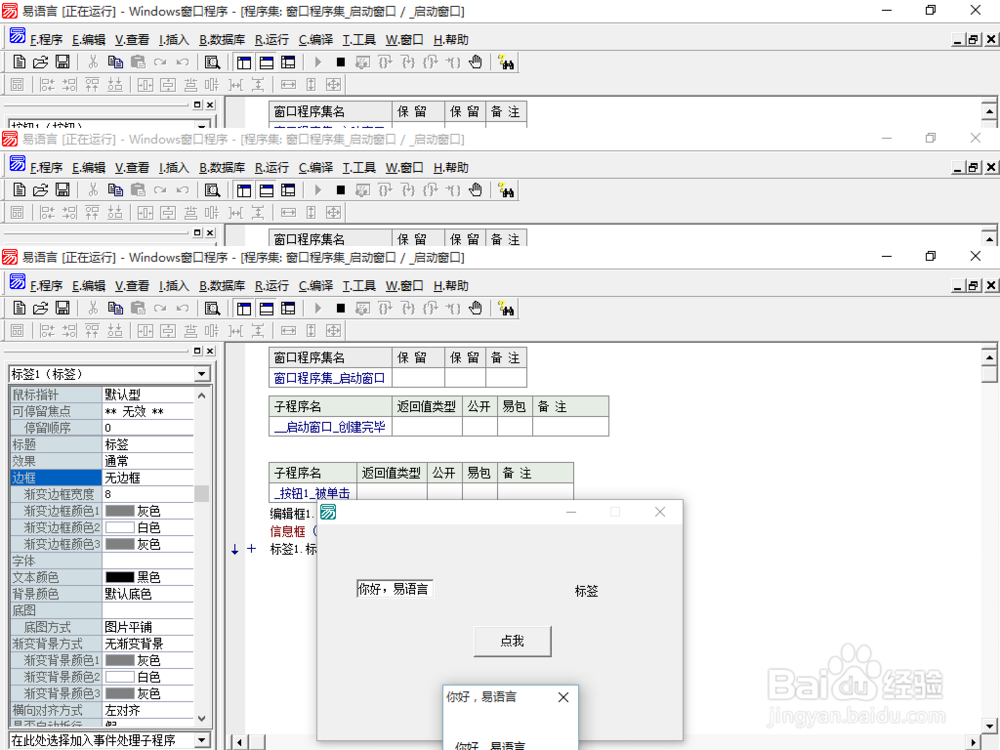Close the front window property panel
This screenshot has height=750, width=1000.
click(210, 351)
